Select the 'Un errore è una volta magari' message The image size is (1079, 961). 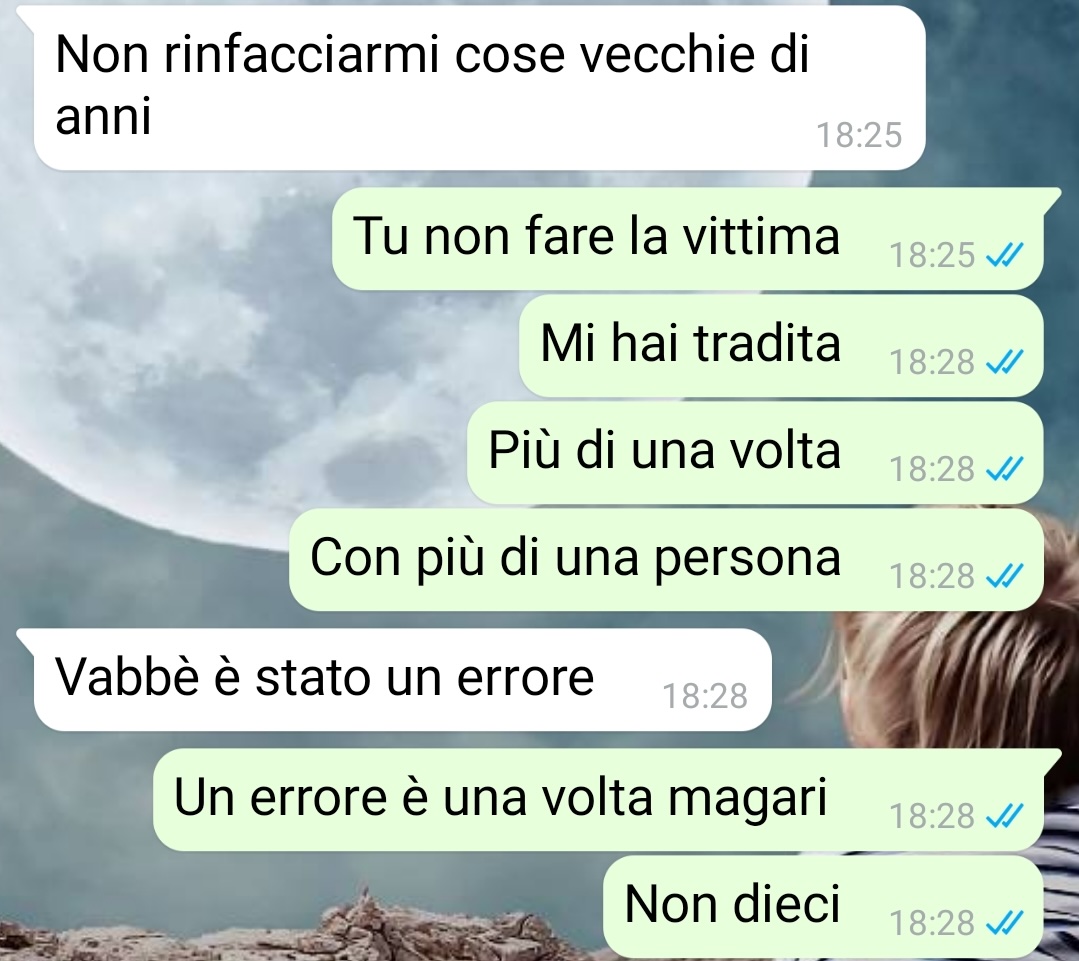(598, 799)
